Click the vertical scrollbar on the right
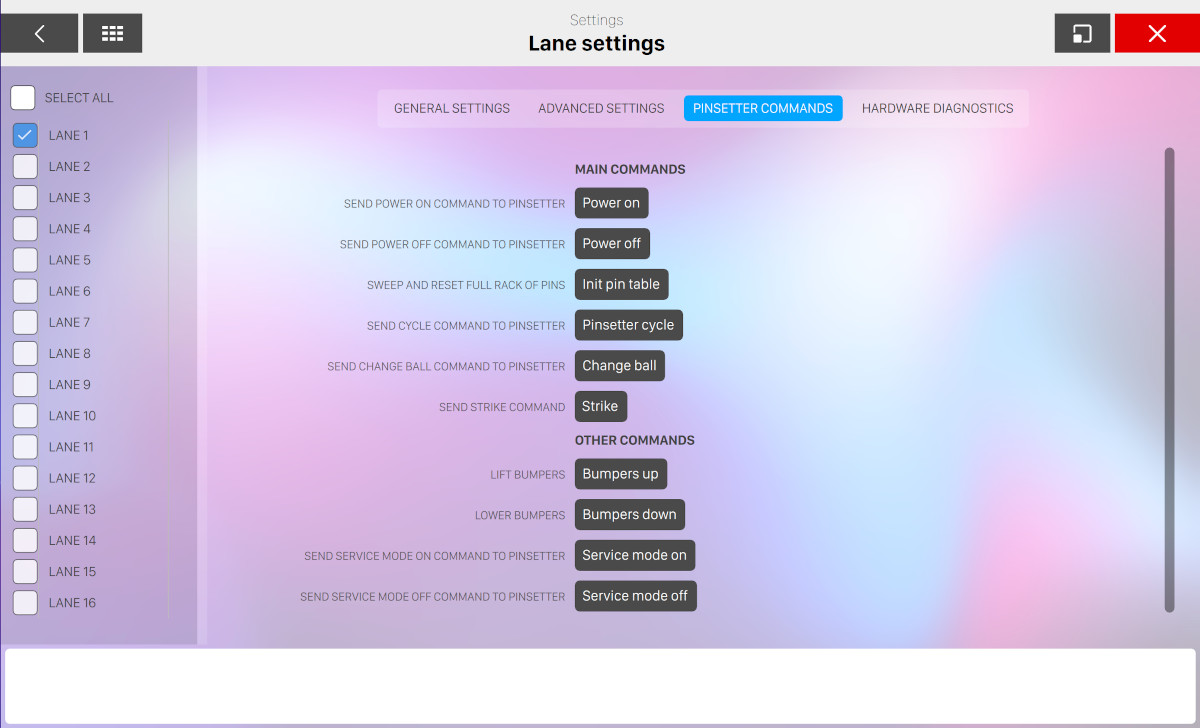 point(1169,380)
